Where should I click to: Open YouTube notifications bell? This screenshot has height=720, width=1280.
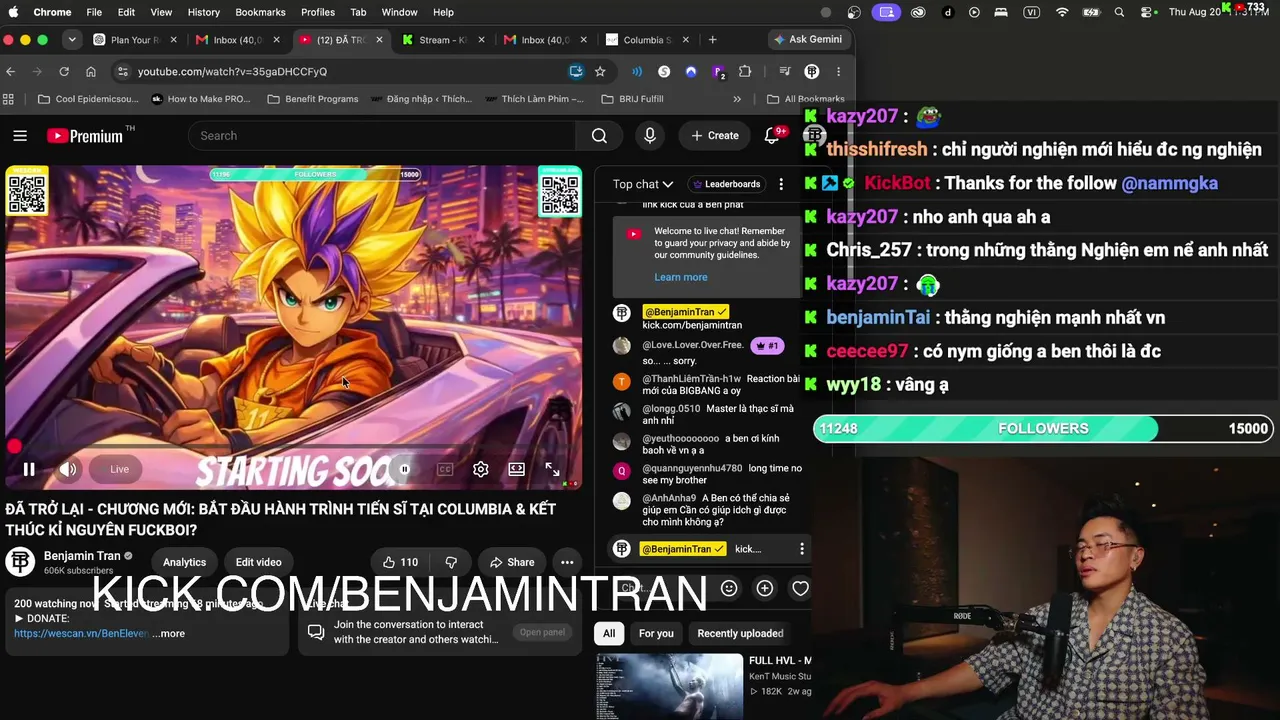[x=772, y=136]
